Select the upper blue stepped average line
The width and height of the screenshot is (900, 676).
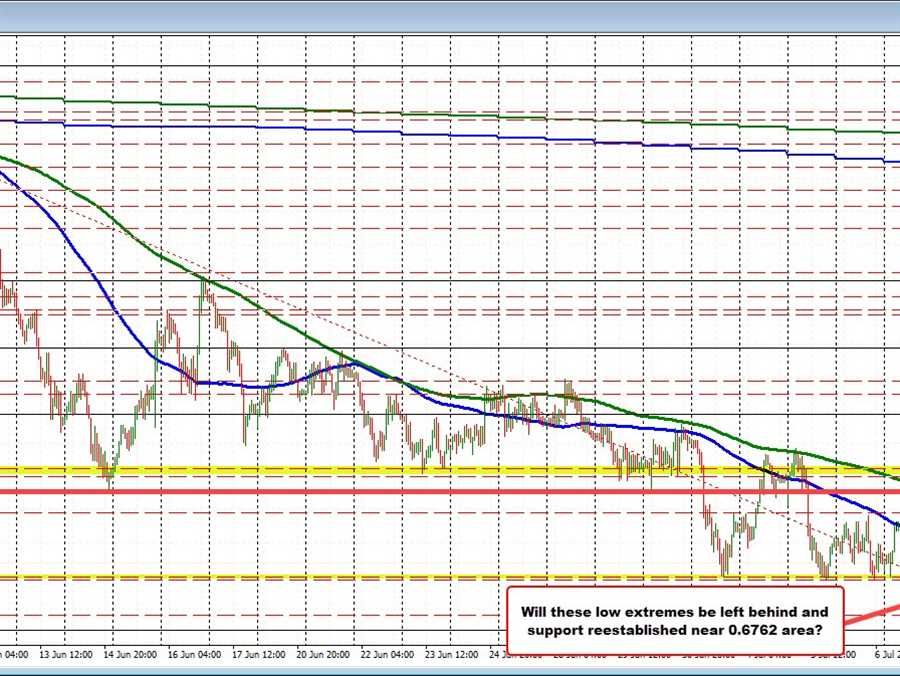[450, 133]
